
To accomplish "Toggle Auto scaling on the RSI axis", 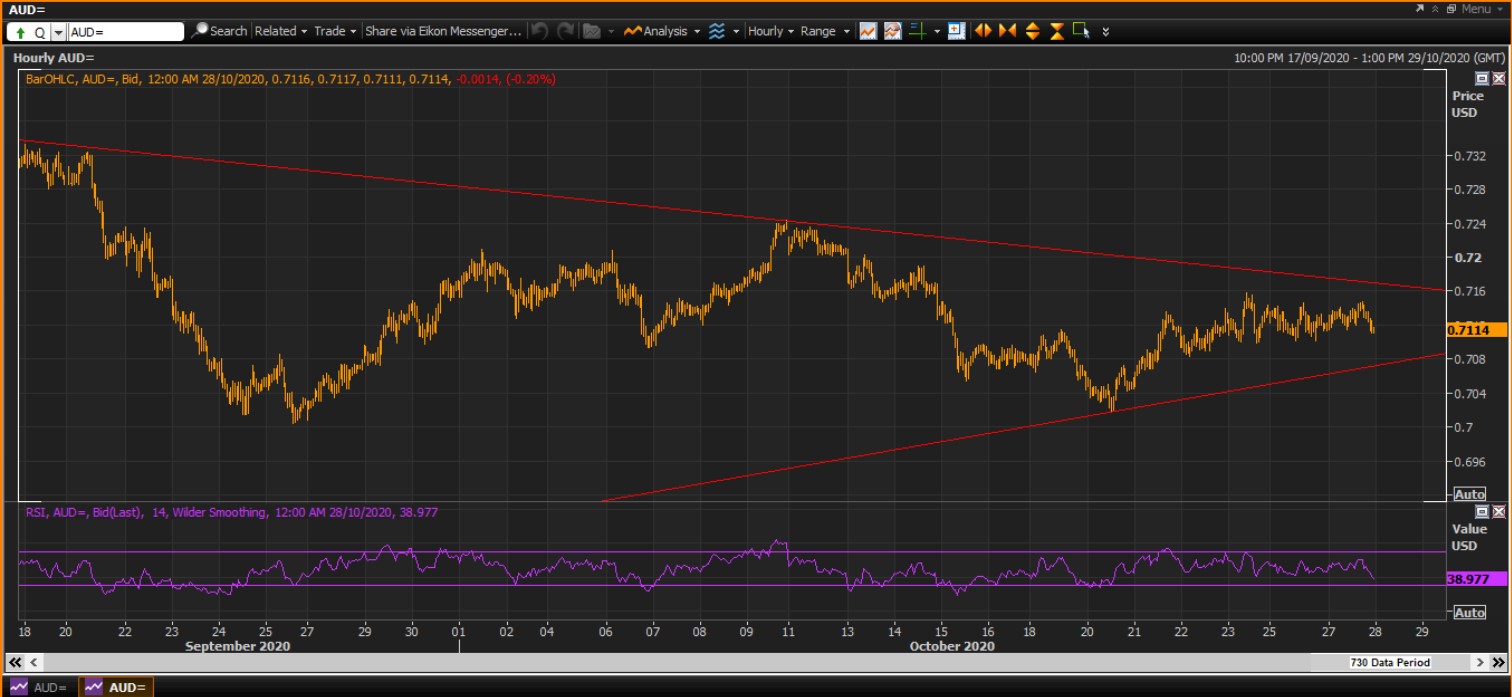I will coord(1468,612).
